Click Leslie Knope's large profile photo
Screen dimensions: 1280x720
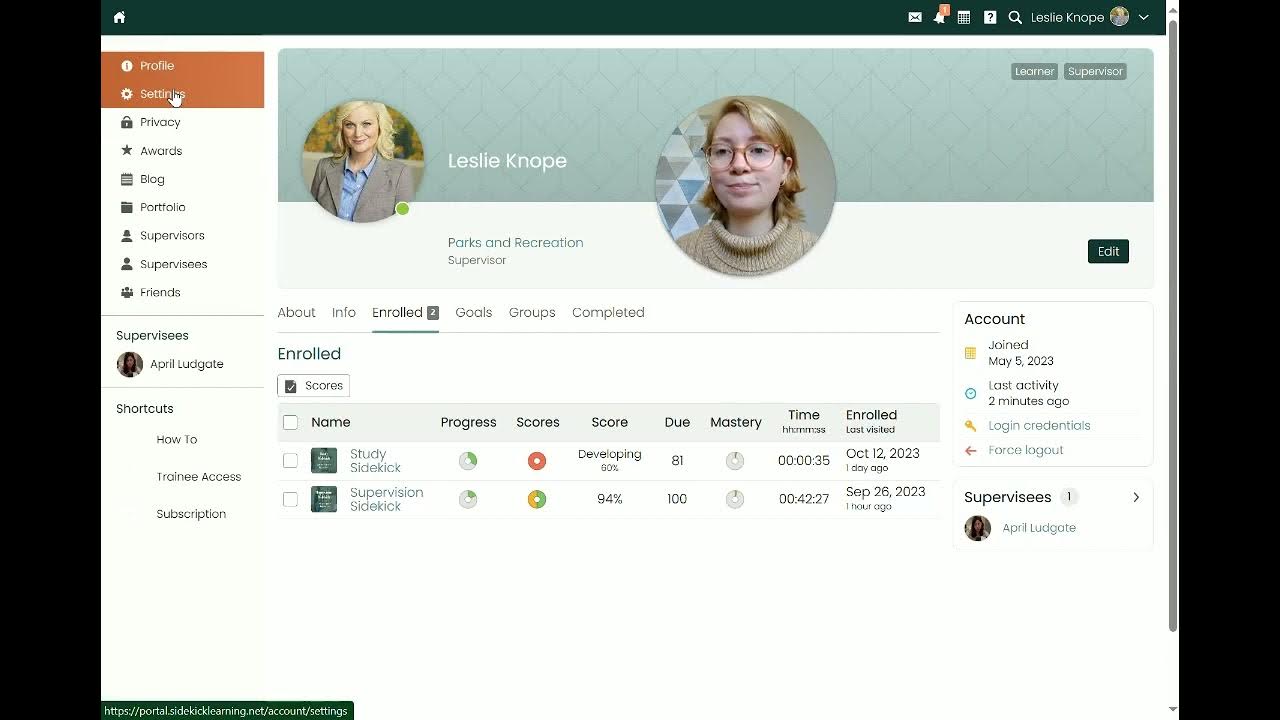point(363,161)
